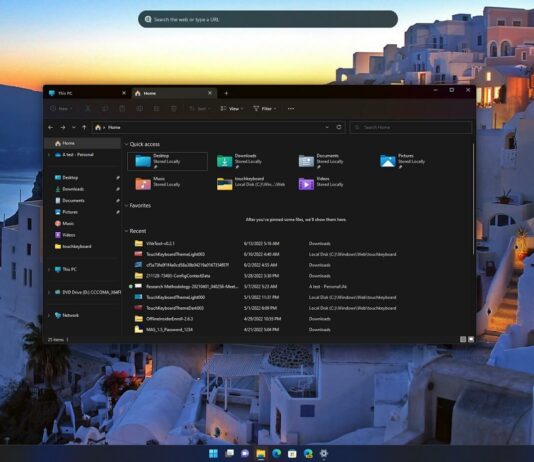Select the Documents folder in Quick access
The image size is (534, 462).
click(x=330, y=161)
